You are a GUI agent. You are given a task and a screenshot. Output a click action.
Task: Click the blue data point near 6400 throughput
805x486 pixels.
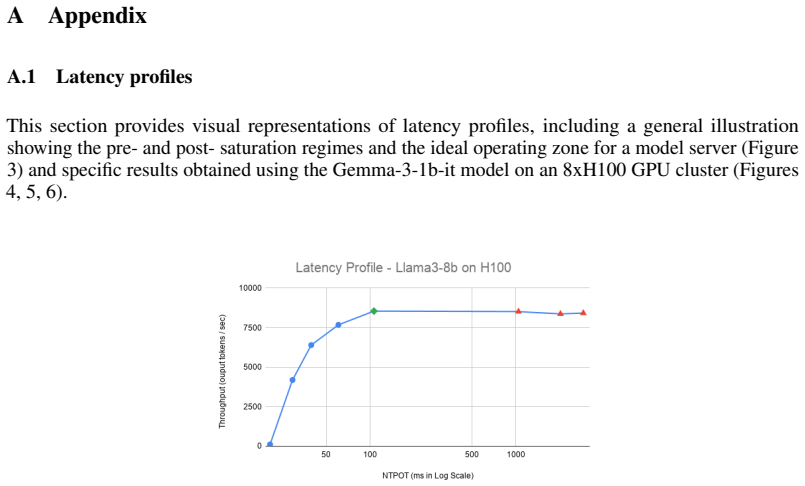(311, 345)
